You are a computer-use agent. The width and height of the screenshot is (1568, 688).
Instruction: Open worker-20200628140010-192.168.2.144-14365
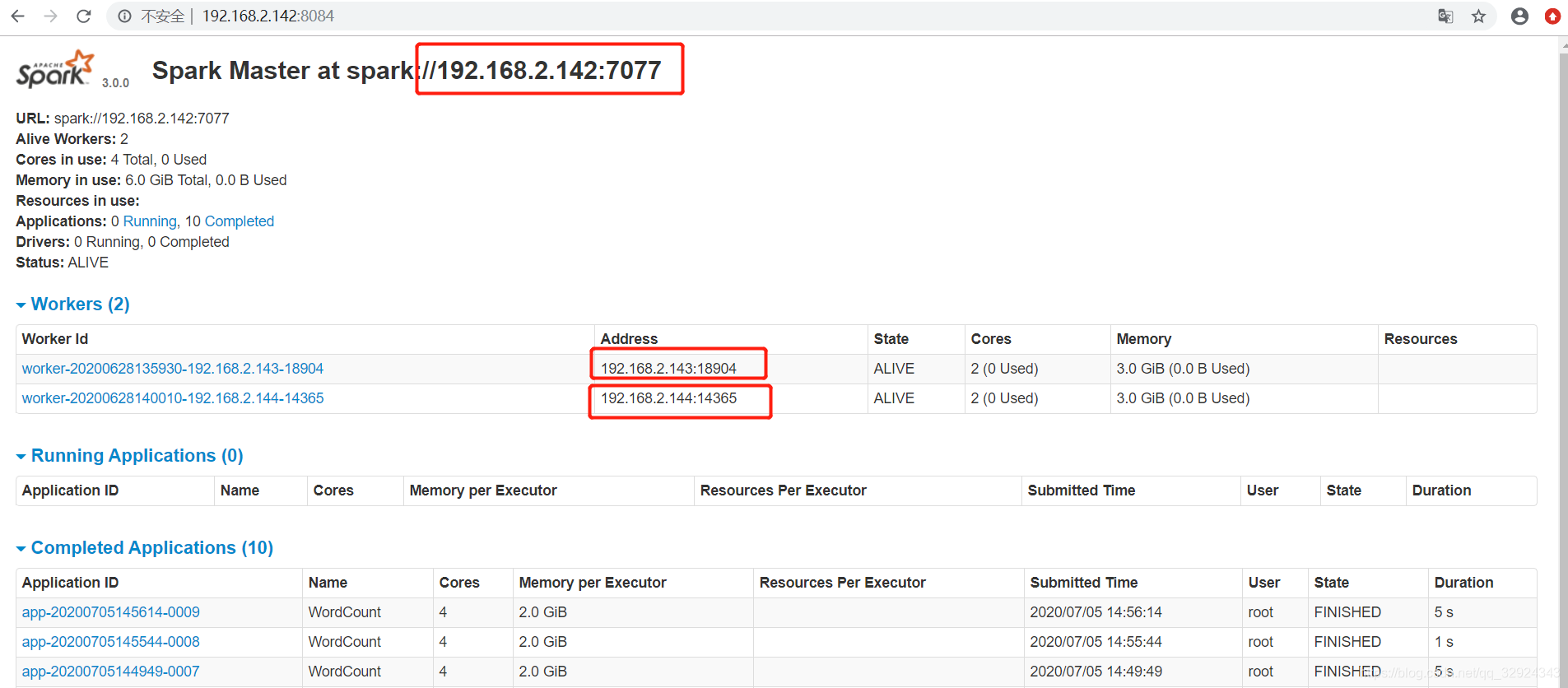click(x=173, y=398)
